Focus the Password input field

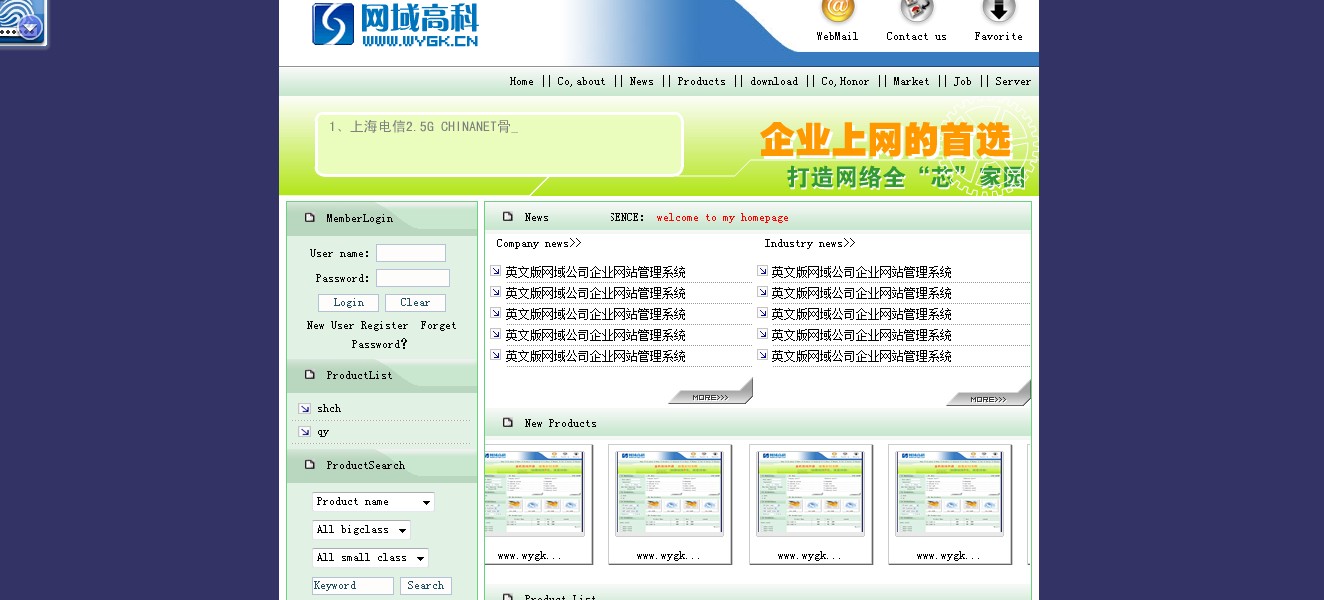point(413,278)
